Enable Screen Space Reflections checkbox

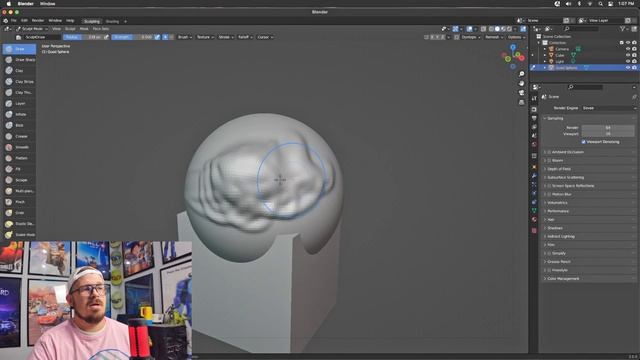coord(549,186)
